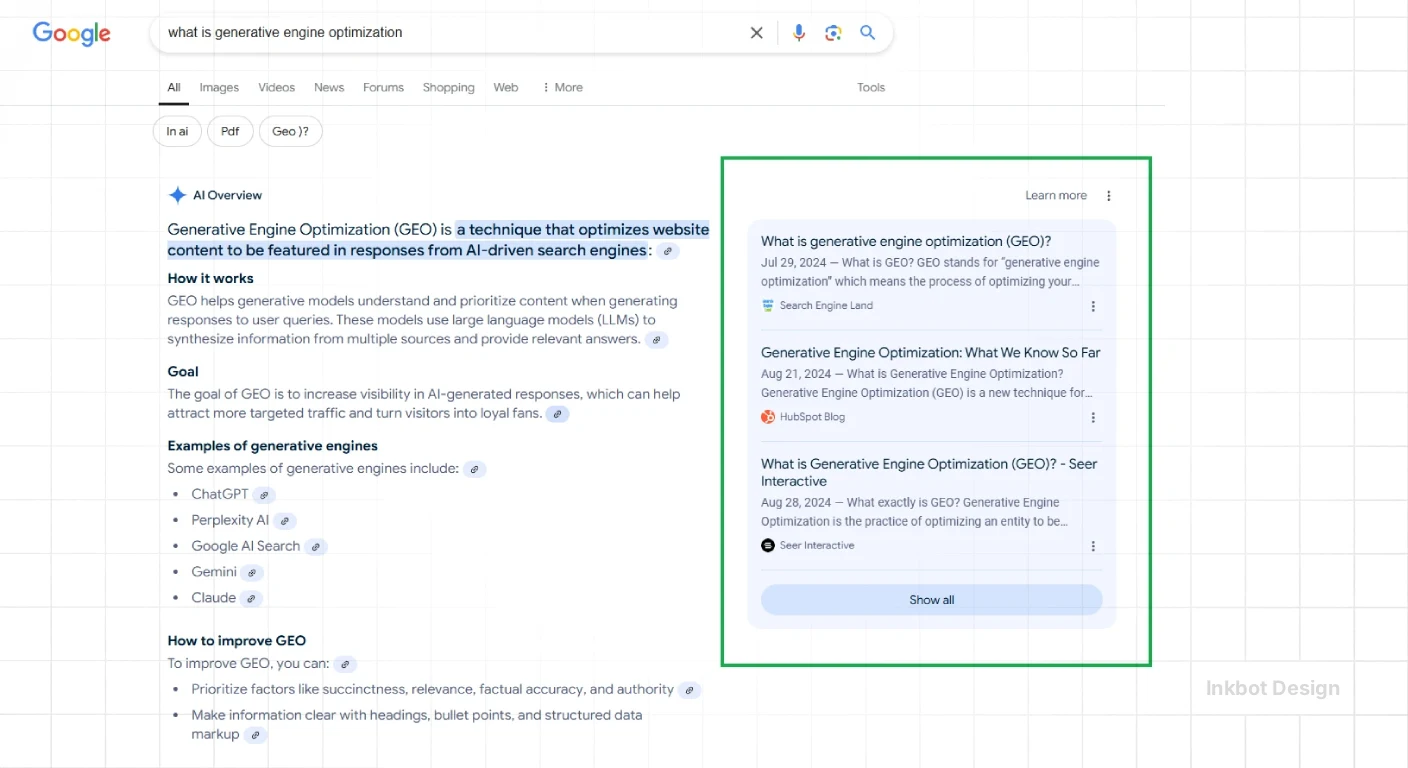Click the Learn more link
The image size is (1408, 768).
1056,196
